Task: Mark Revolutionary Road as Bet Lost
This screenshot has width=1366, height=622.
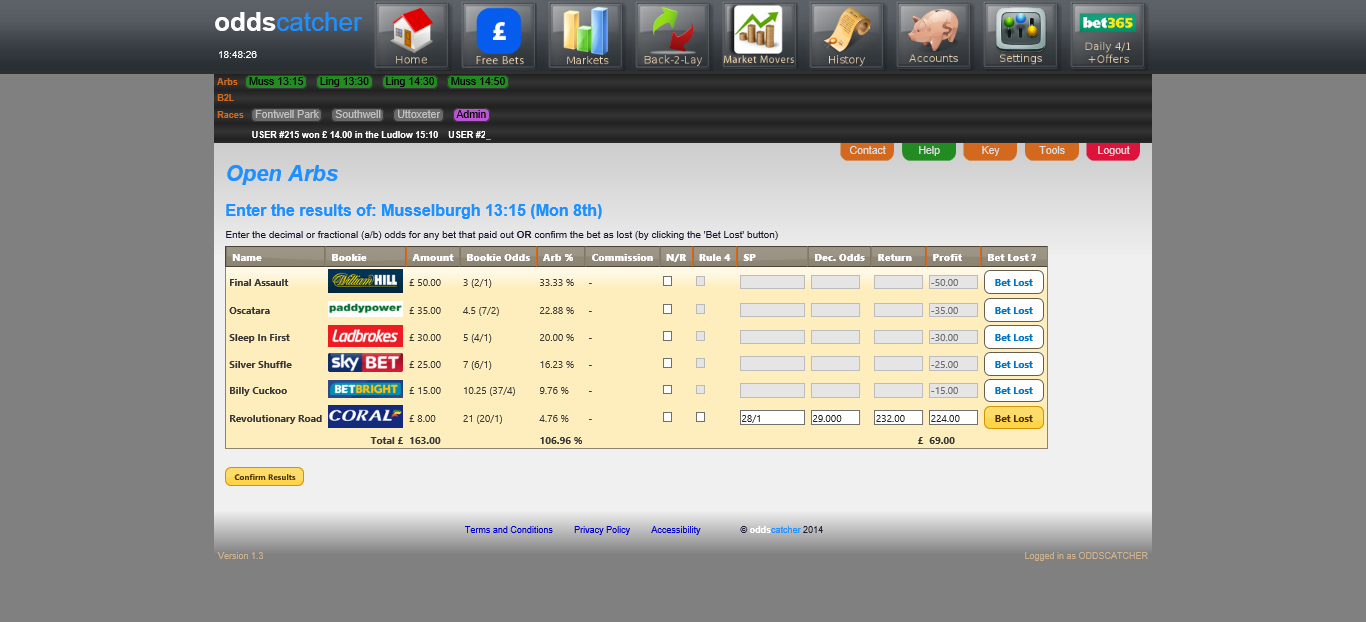Action: click(1014, 418)
